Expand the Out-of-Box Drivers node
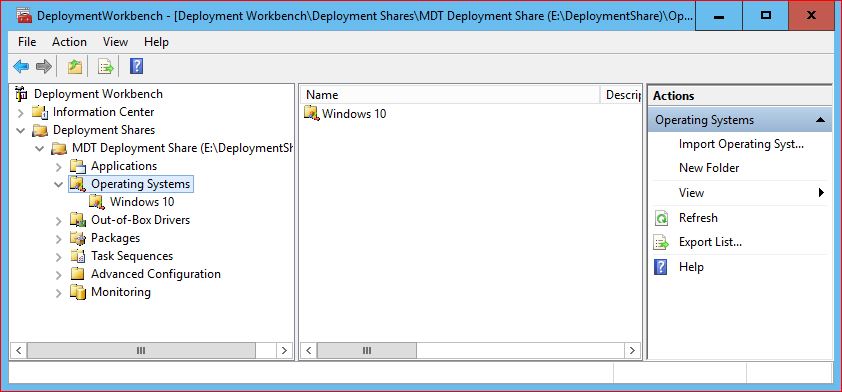842x392 pixels. coord(59,221)
